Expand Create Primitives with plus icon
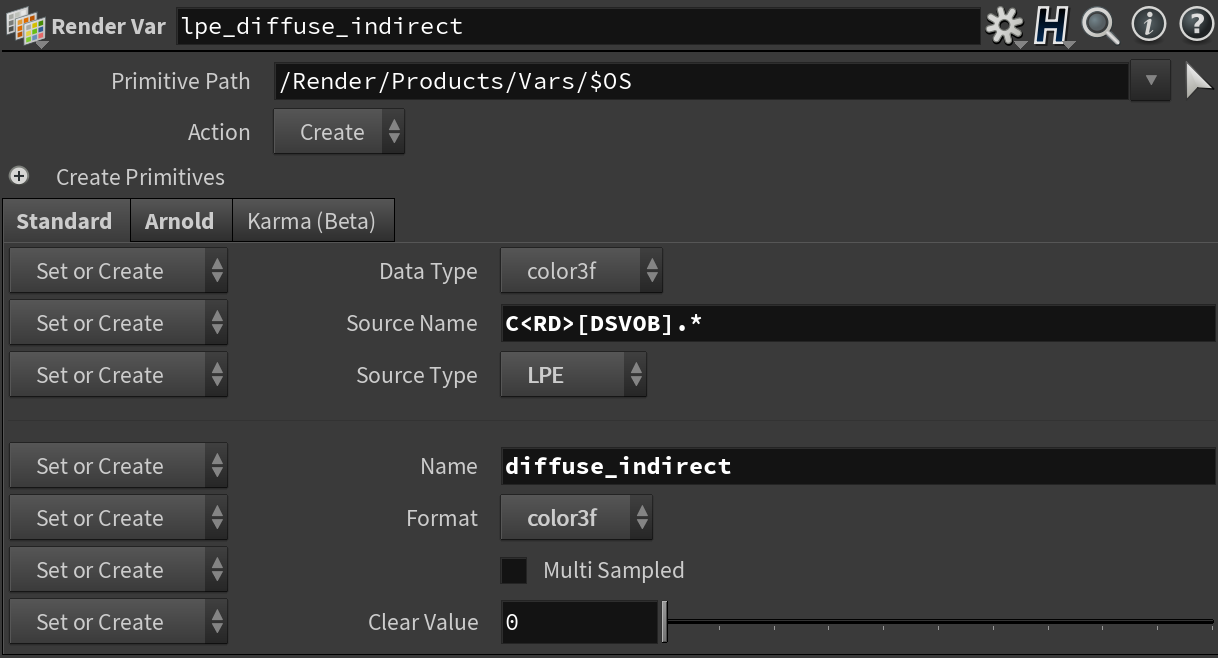The height and width of the screenshot is (658, 1218). pyautogui.click(x=19, y=176)
